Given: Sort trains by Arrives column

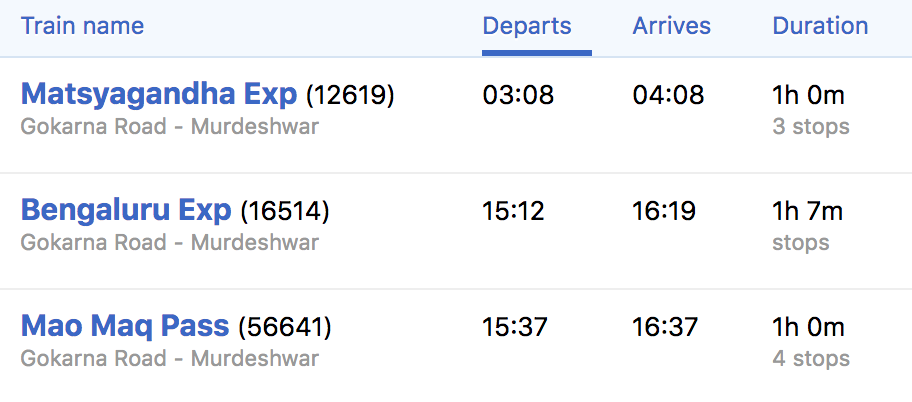Looking at the screenshot, I should pos(671,26).
